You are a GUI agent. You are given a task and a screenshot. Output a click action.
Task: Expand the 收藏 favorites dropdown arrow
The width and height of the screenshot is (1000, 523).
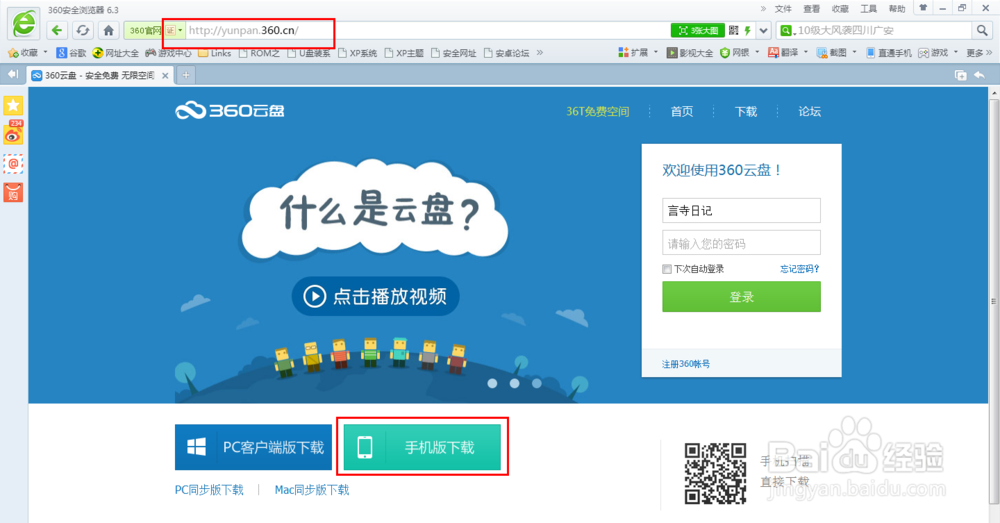pos(45,52)
